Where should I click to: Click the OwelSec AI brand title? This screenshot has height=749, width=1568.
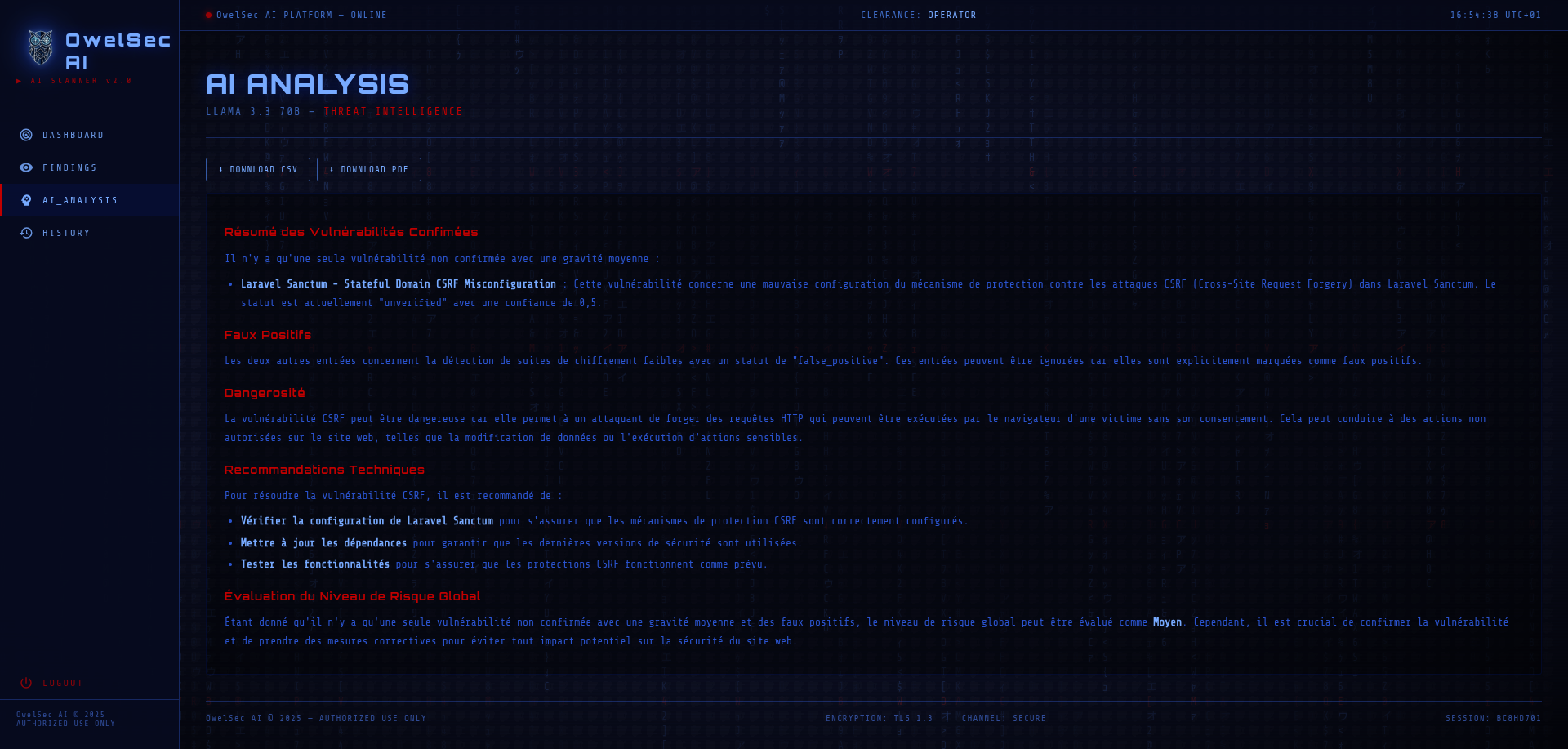click(118, 51)
